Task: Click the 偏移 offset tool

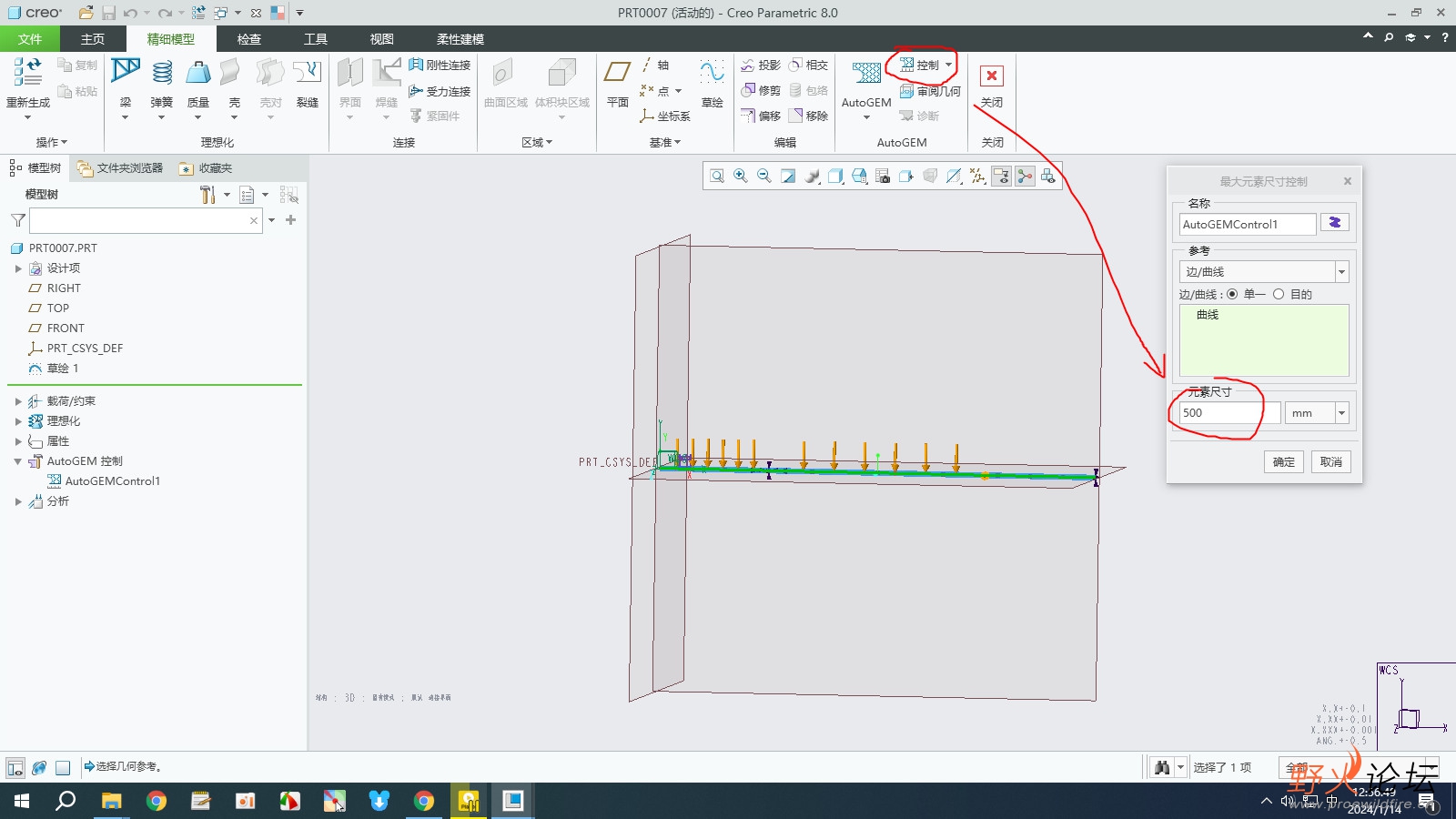Action: (x=761, y=116)
